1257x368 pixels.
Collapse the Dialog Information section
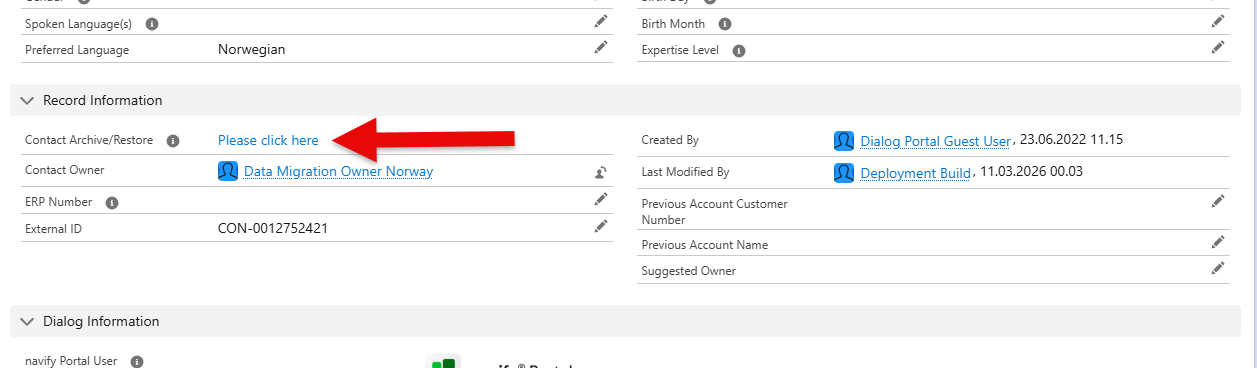point(27,322)
